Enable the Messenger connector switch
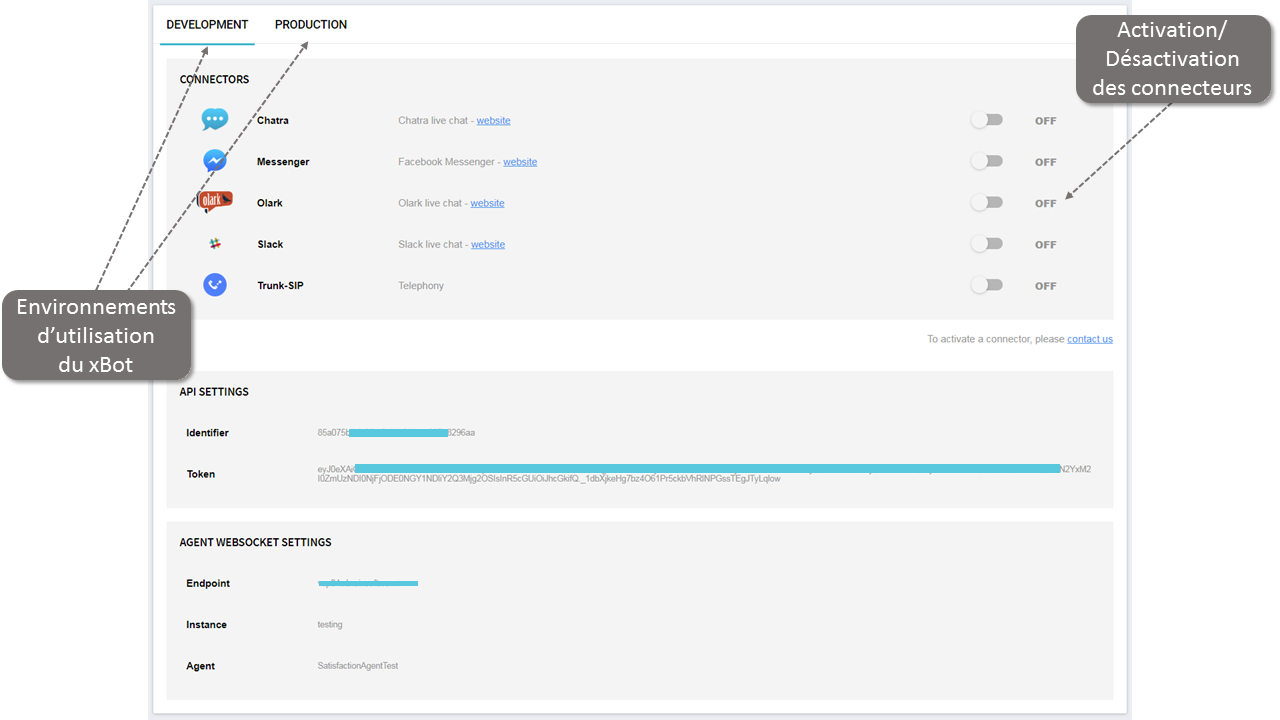Screen dimensions: 1280x720 (x=986, y=161)
